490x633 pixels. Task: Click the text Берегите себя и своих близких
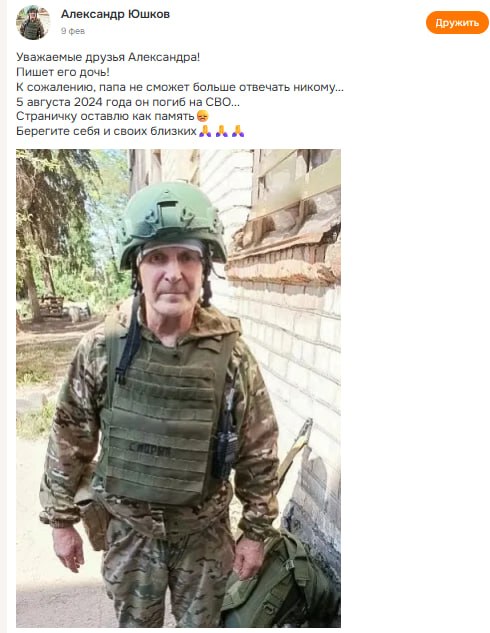coord(107,131)
